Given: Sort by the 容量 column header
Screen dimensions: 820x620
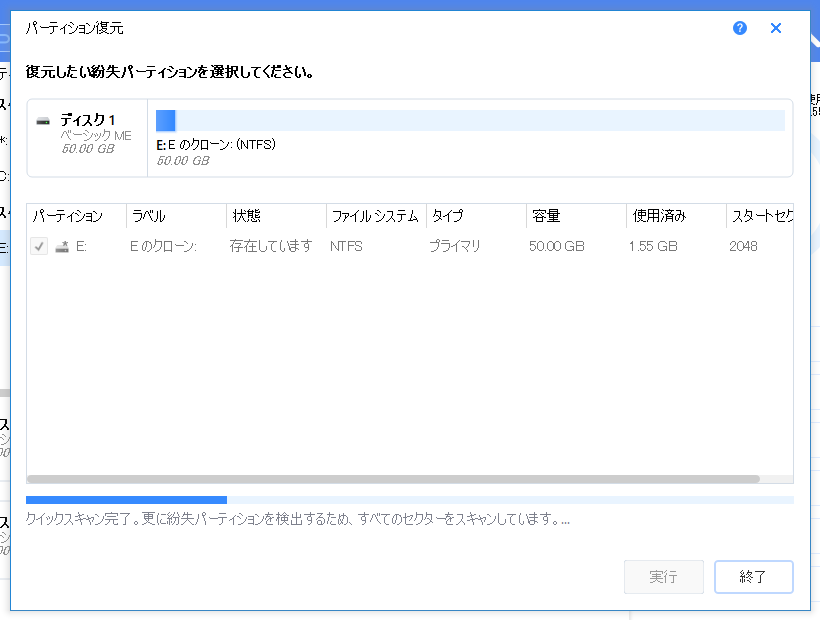Looking at the screenshot, I should pyautogui.click(x=545, y=216).
